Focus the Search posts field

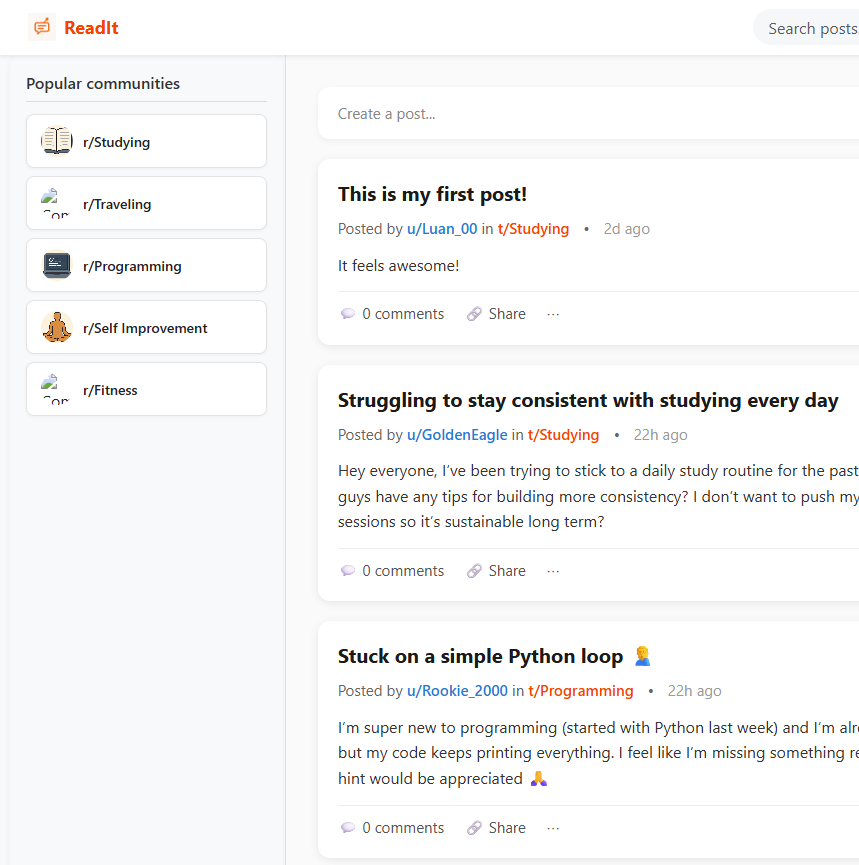[x=806, y=28]
